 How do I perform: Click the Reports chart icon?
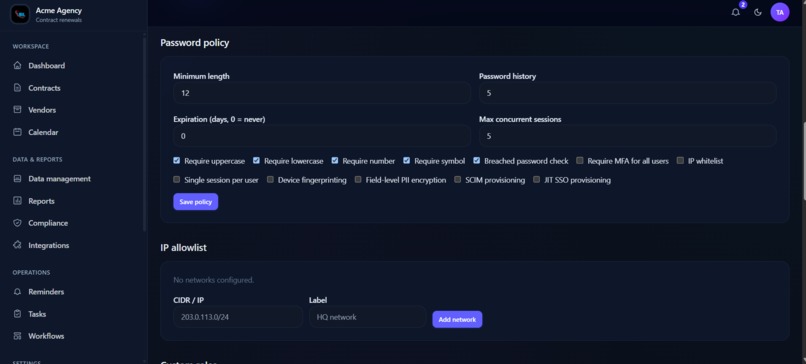coord(17,201)
